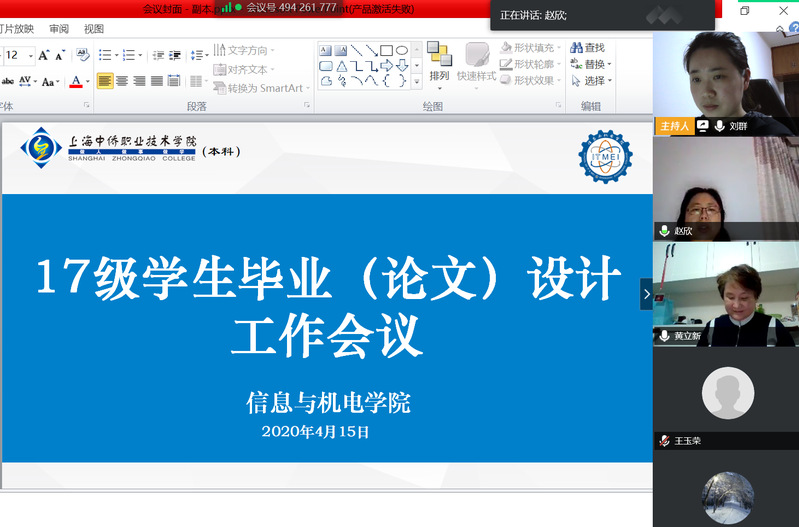Click the clear formatting icon
This screenshot has height=527, width=799.
[x=83, y=55]
